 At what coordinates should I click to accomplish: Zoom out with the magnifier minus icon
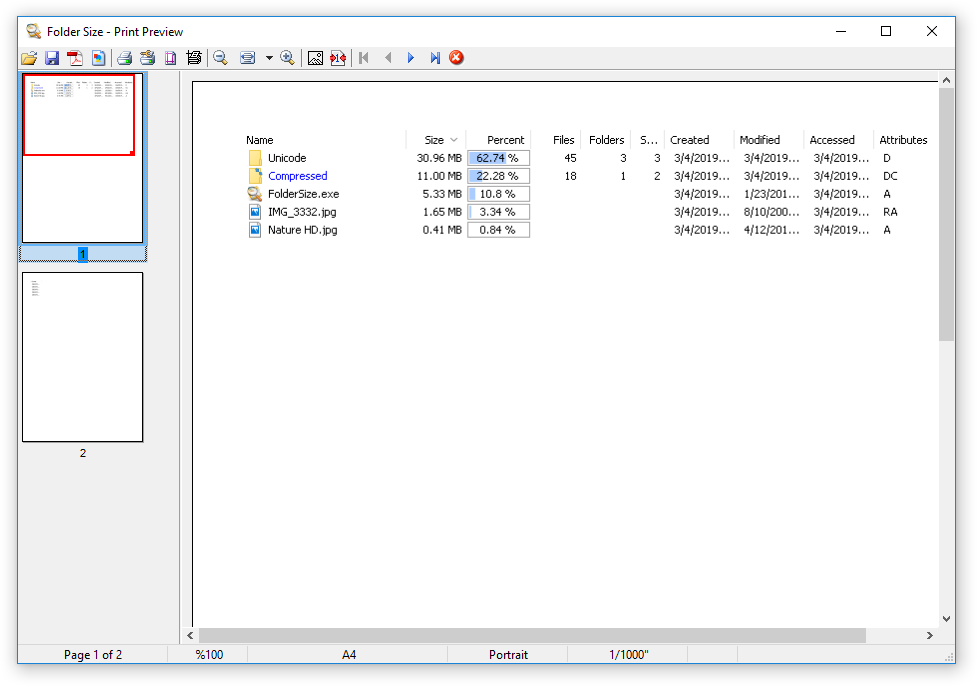(220, 58)
